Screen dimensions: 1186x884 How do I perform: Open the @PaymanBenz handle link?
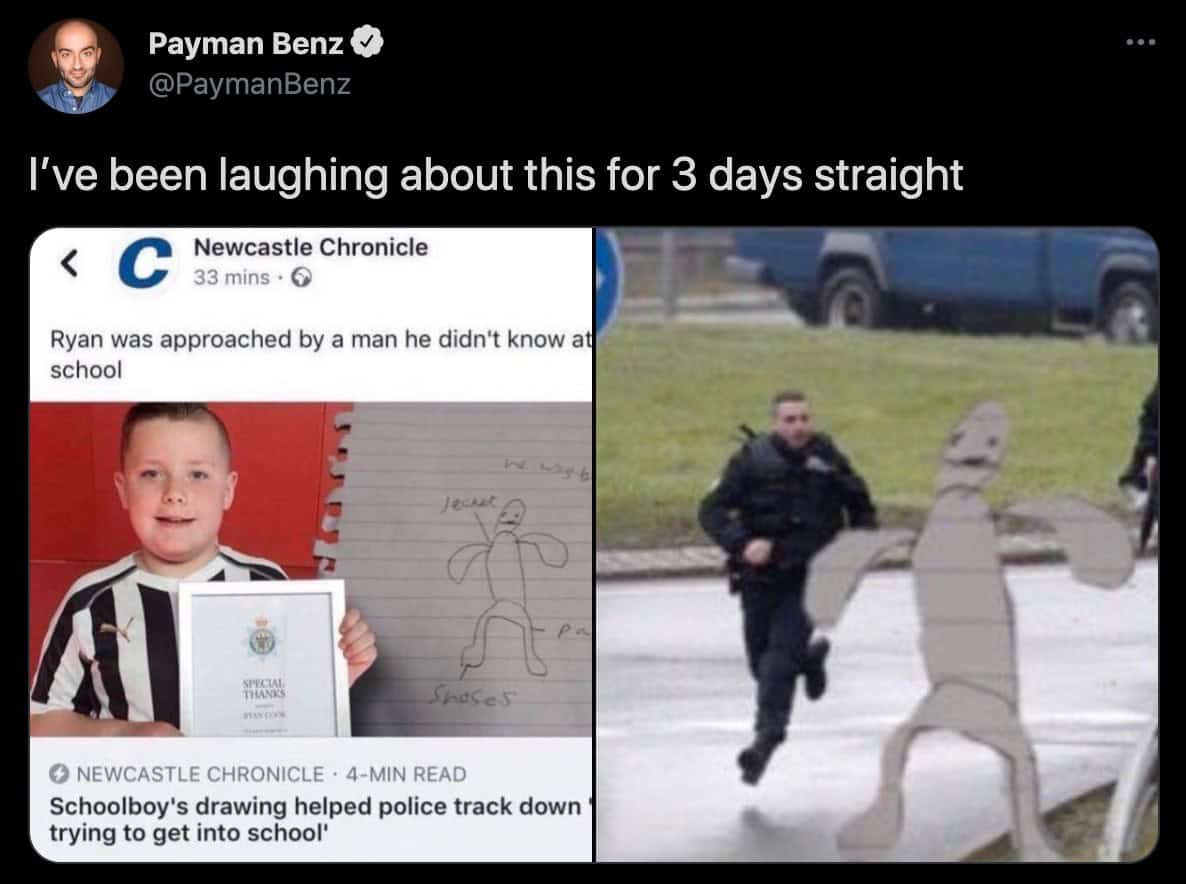(250, 84)
